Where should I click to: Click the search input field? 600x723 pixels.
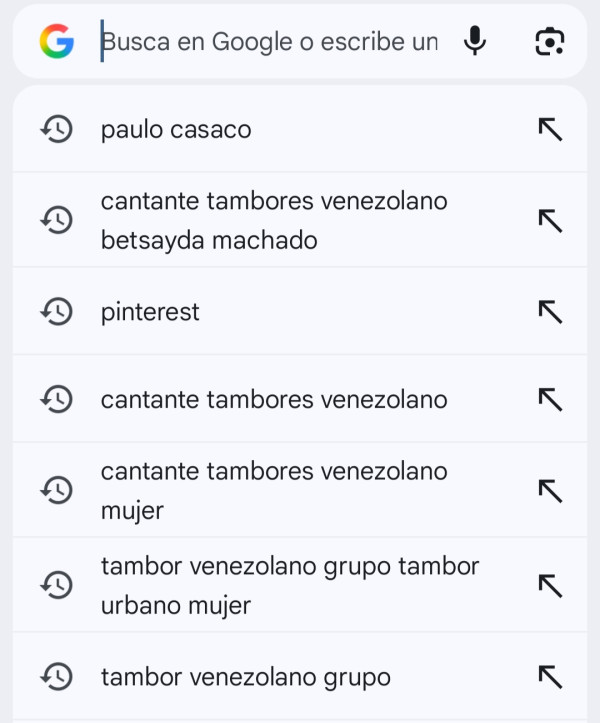(x=270, y=43)
